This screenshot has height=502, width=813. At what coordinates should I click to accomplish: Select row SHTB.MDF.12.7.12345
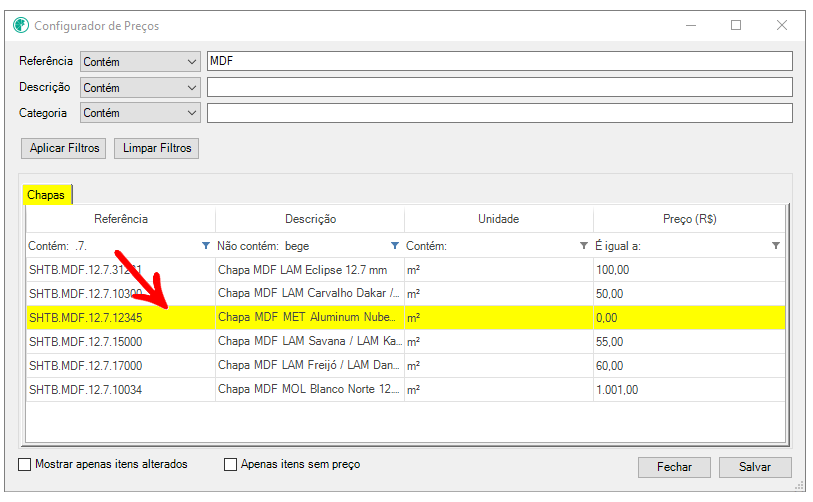click(405, 317)
